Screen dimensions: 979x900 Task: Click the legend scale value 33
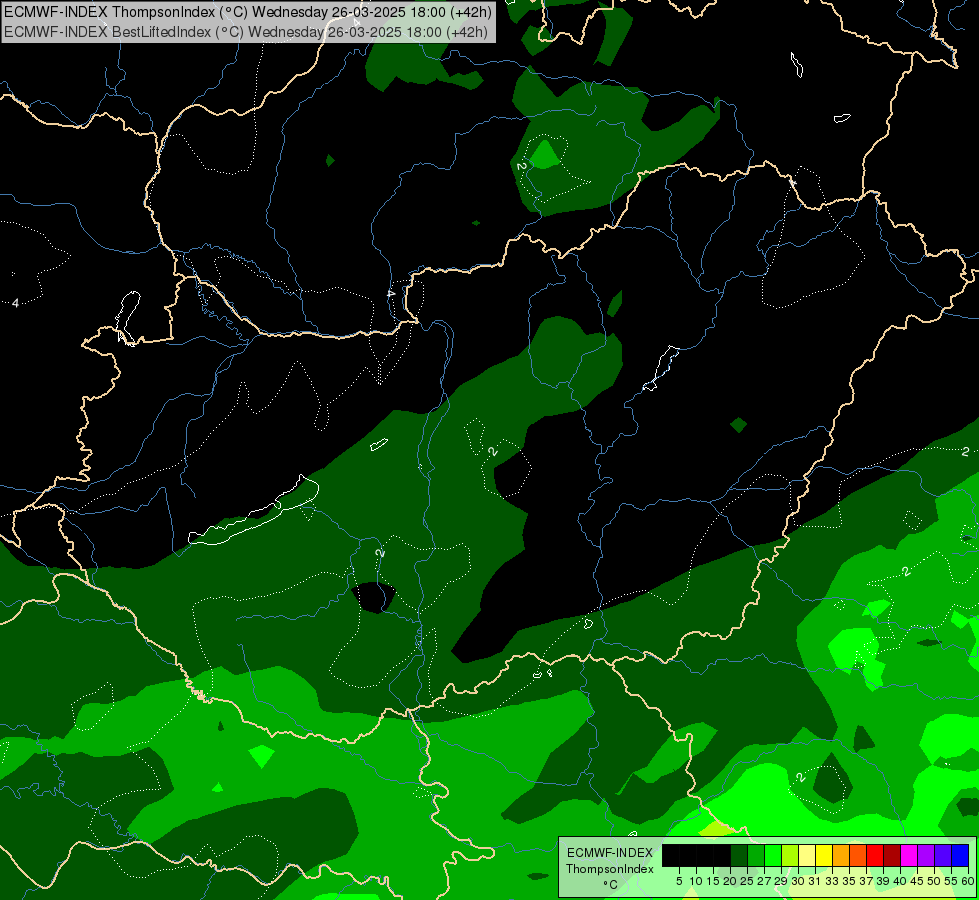pos(832,881)
